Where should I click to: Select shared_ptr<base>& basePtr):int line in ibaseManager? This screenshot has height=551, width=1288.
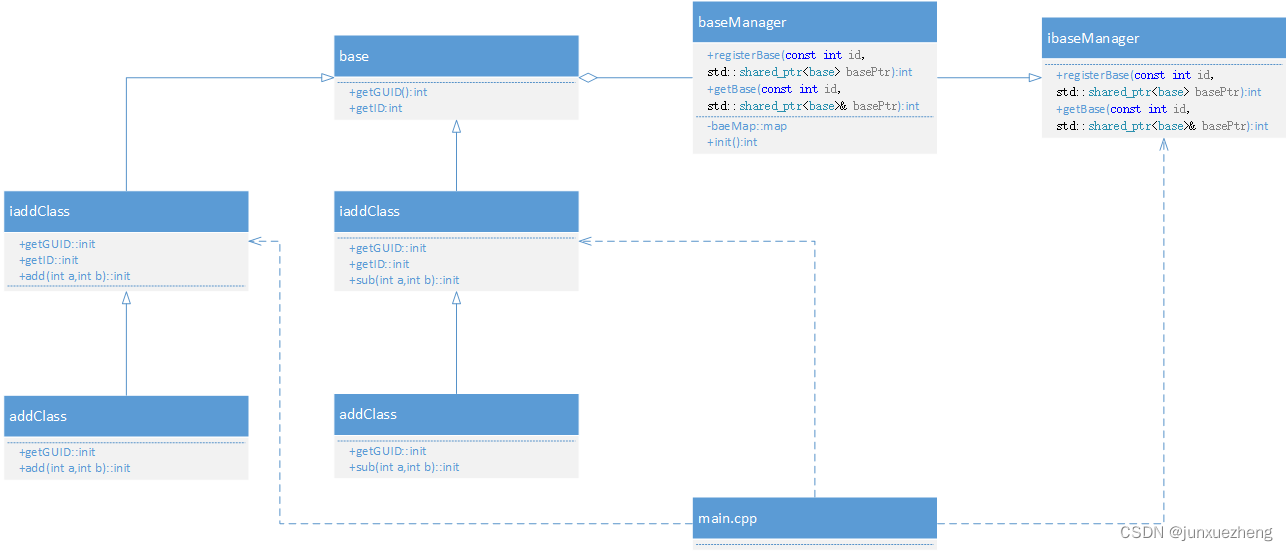pyautogui.click(x=1162, y=126)
